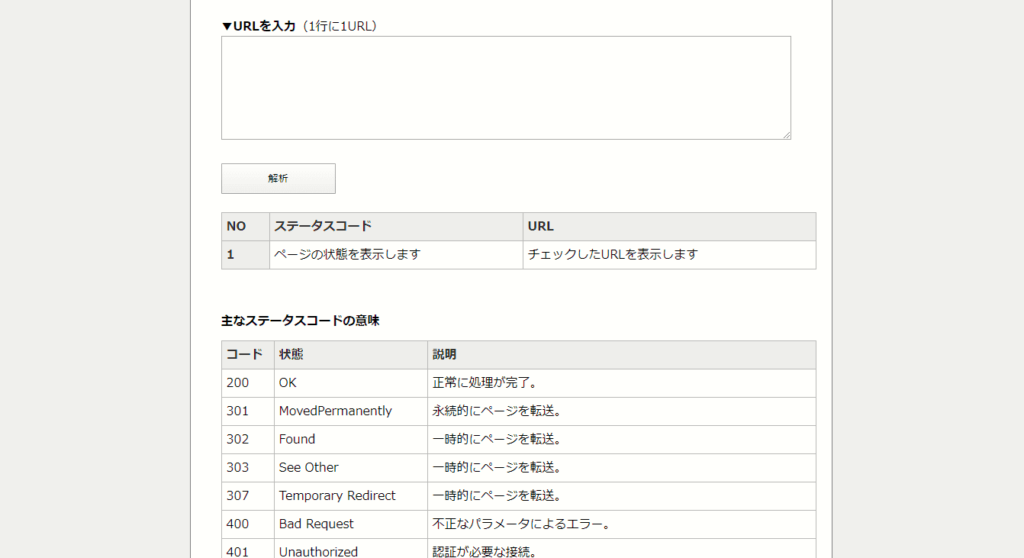
Task: Select the text 認証が必要な接続。
Action: click(485, 551)
